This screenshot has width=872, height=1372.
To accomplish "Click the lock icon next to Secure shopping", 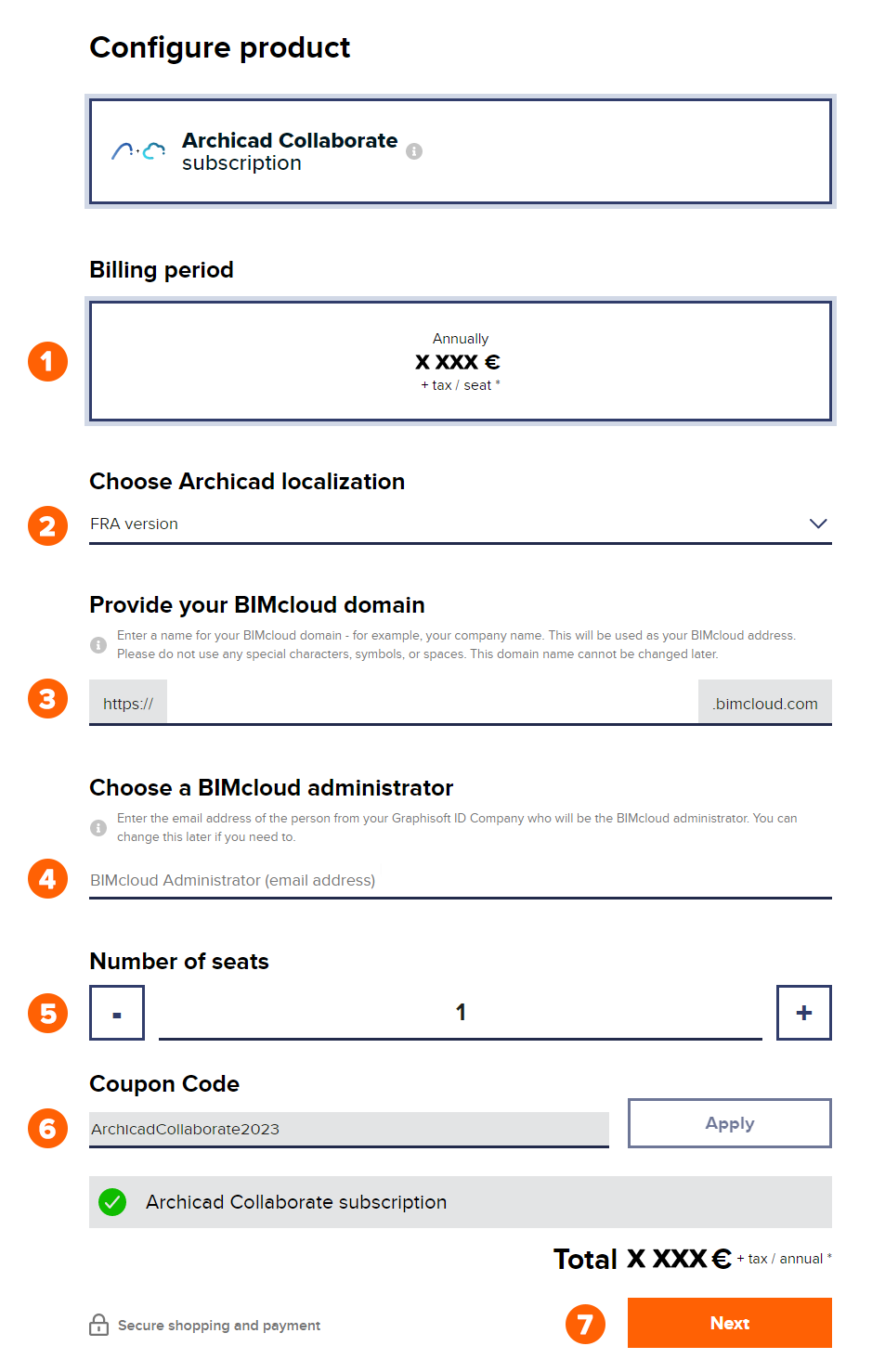I will [98, 1325].
